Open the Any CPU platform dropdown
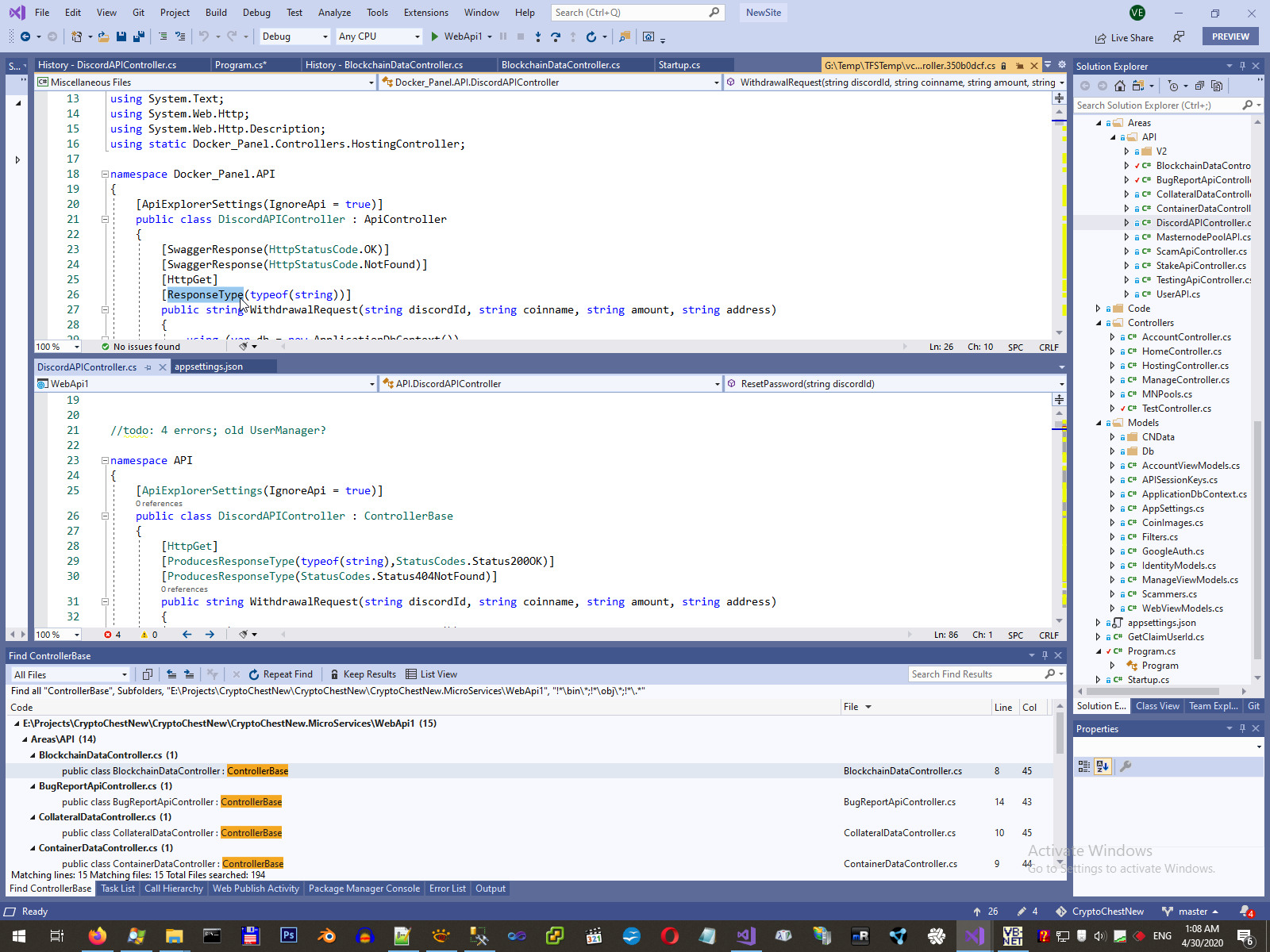The image size is (1270, 952). (379, 36)
